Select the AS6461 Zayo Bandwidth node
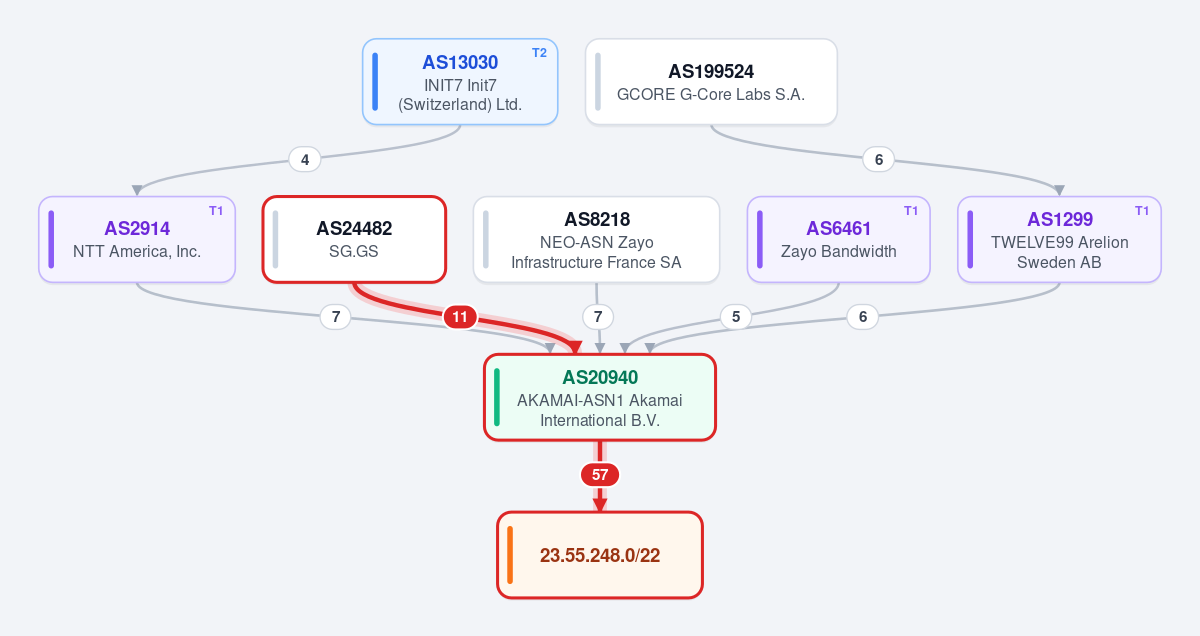 [x=839, y=239]
